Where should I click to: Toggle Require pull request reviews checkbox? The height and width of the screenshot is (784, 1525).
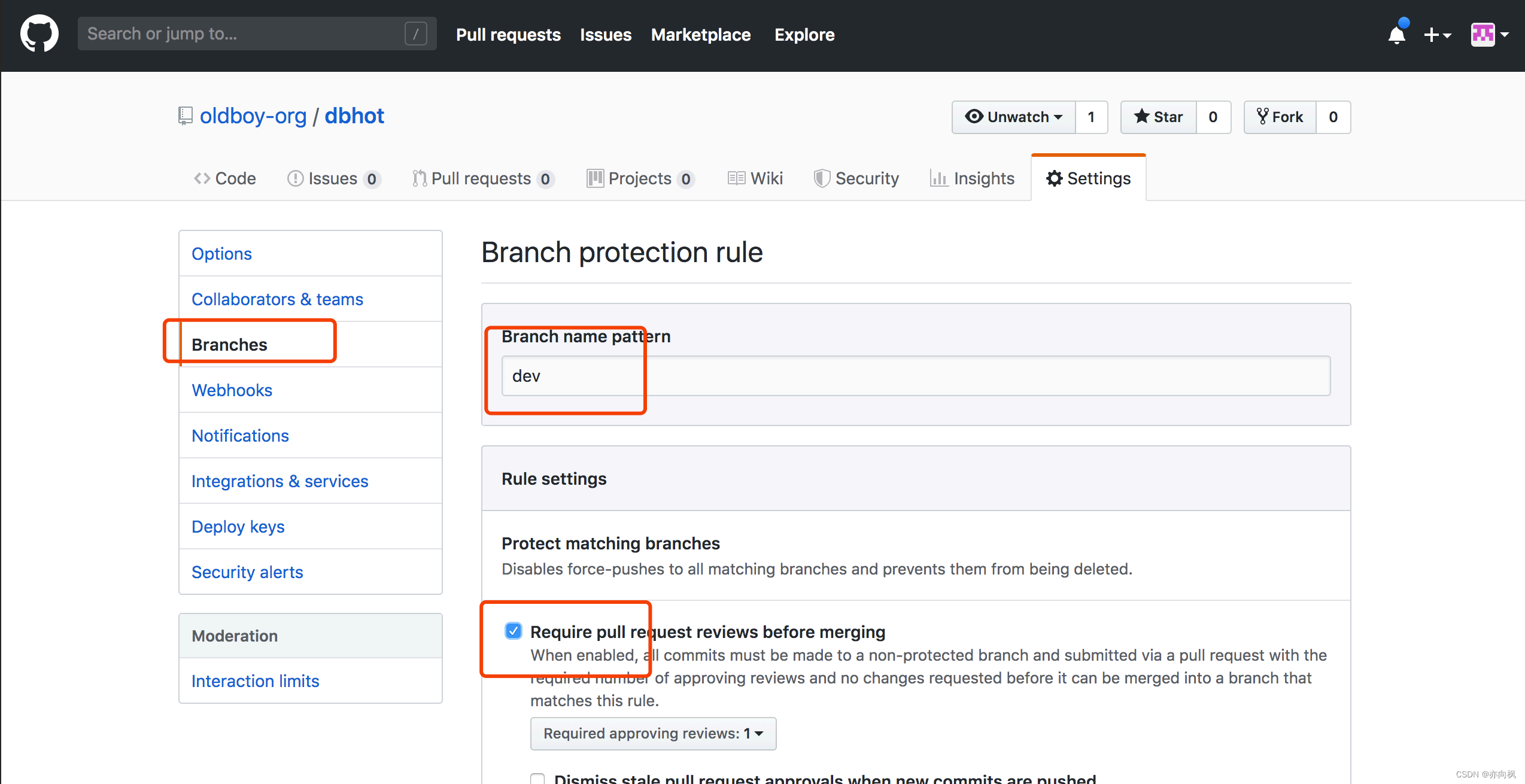(x=514, y=631)
